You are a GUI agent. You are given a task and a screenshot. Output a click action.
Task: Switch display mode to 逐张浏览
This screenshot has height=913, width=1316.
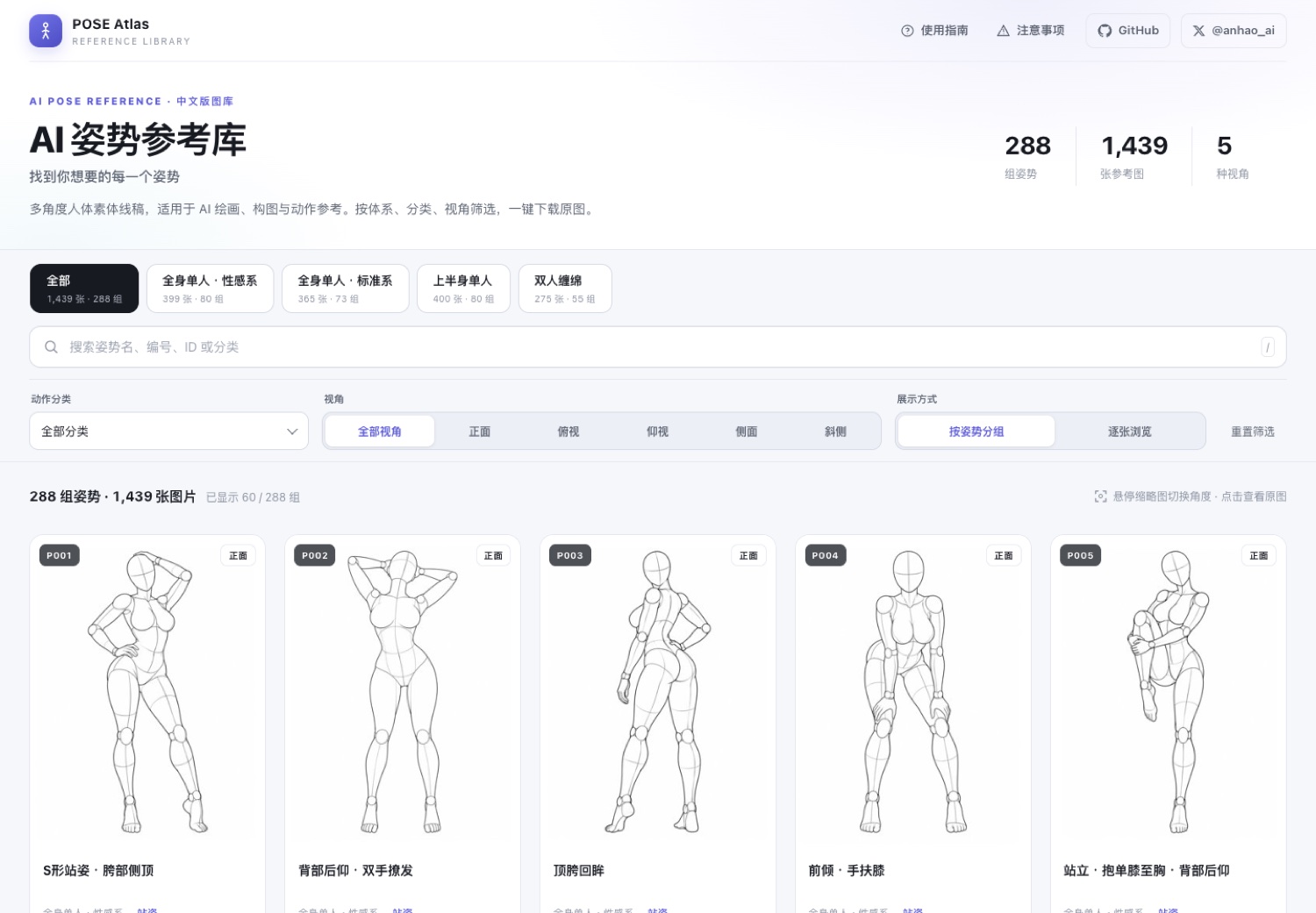1129,432
